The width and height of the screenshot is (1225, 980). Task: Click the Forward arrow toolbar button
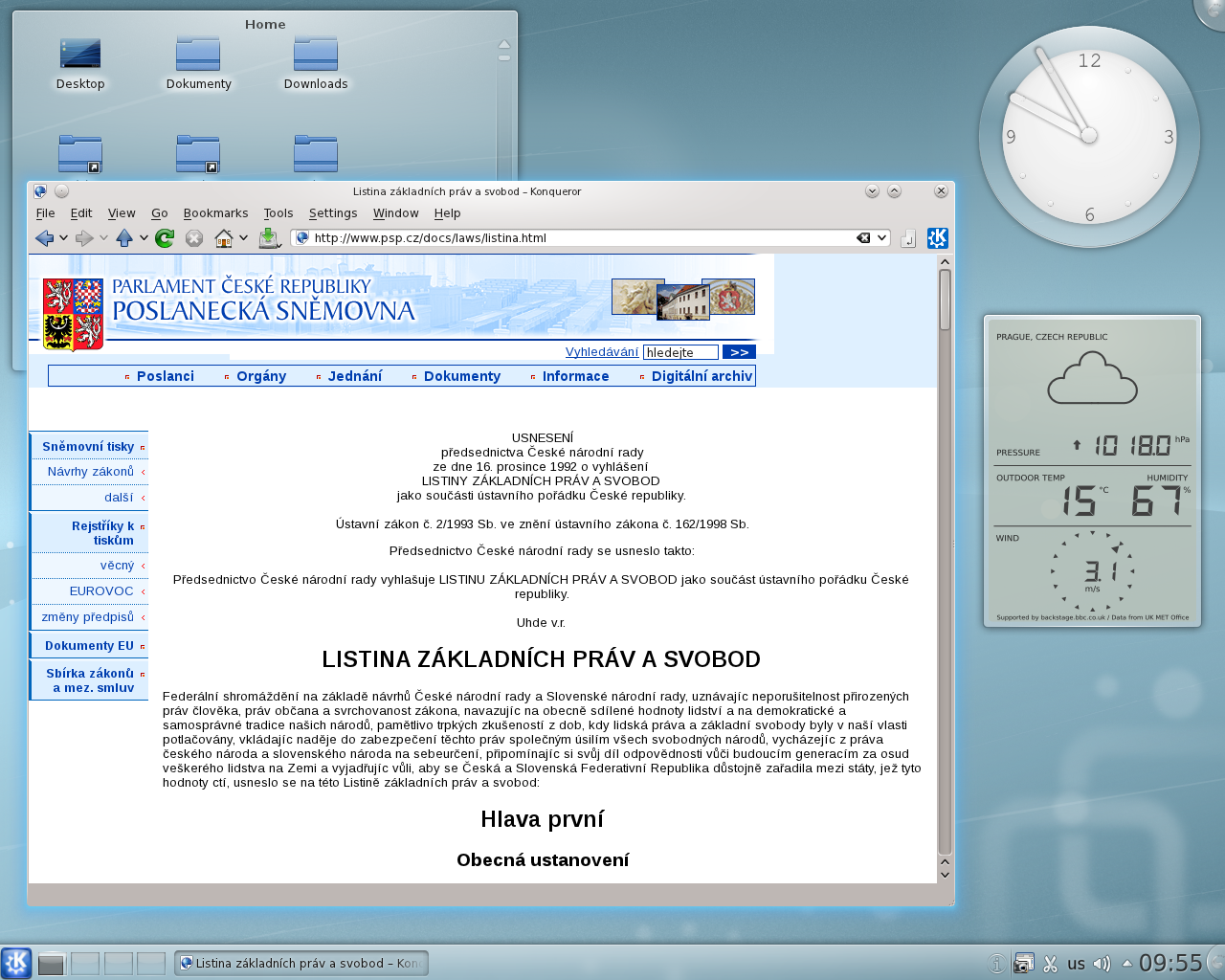click(84, 238)
